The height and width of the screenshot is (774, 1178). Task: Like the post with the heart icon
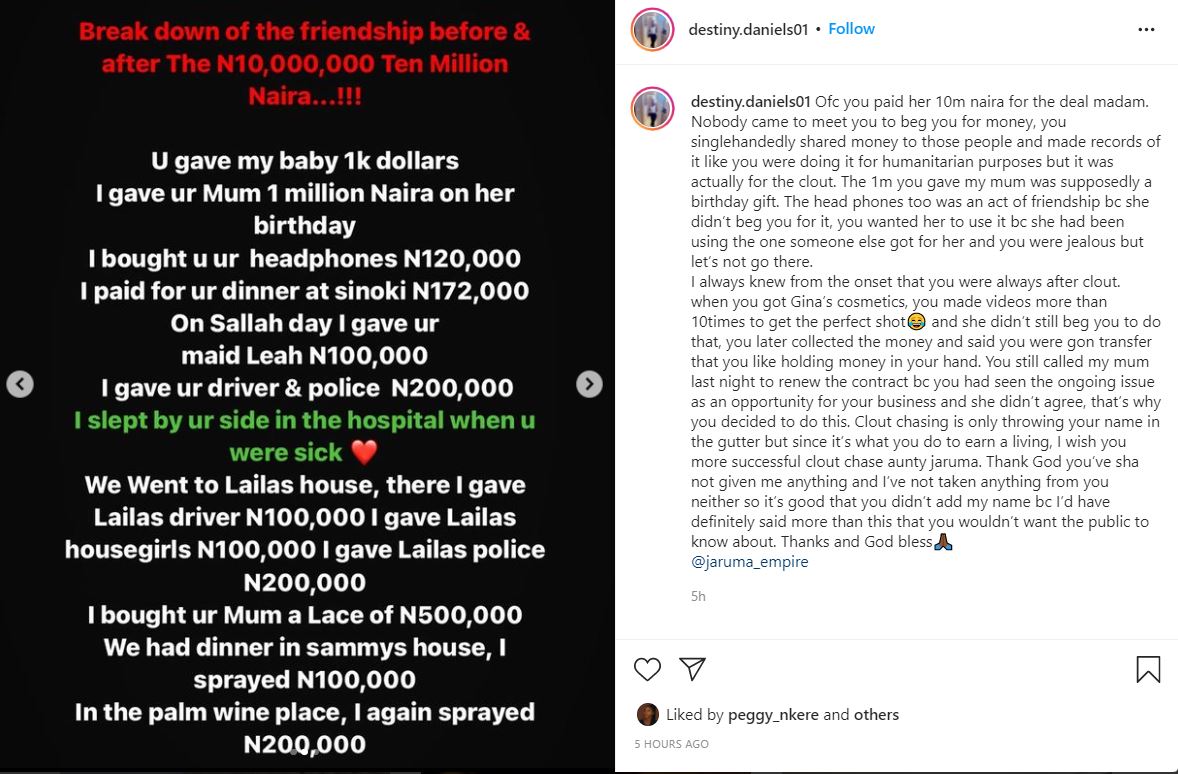pos(648,669)
